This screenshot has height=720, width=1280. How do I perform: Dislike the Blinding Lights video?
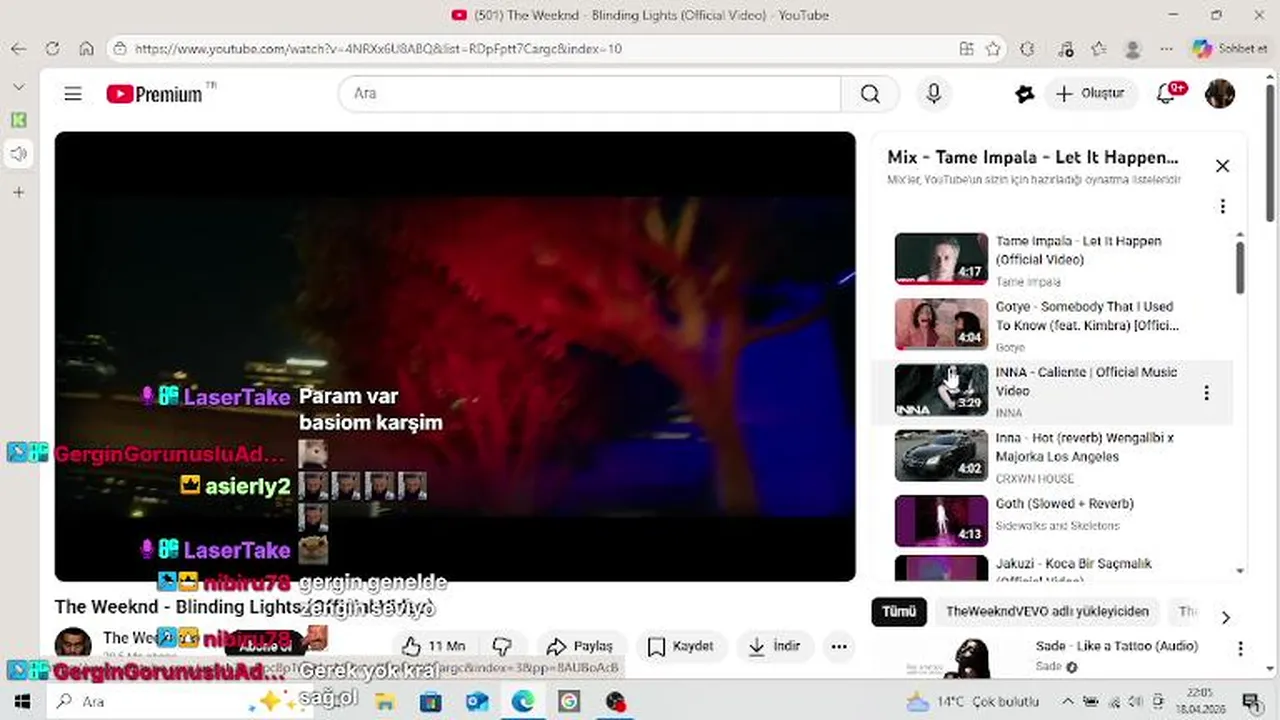click(503, 646)
